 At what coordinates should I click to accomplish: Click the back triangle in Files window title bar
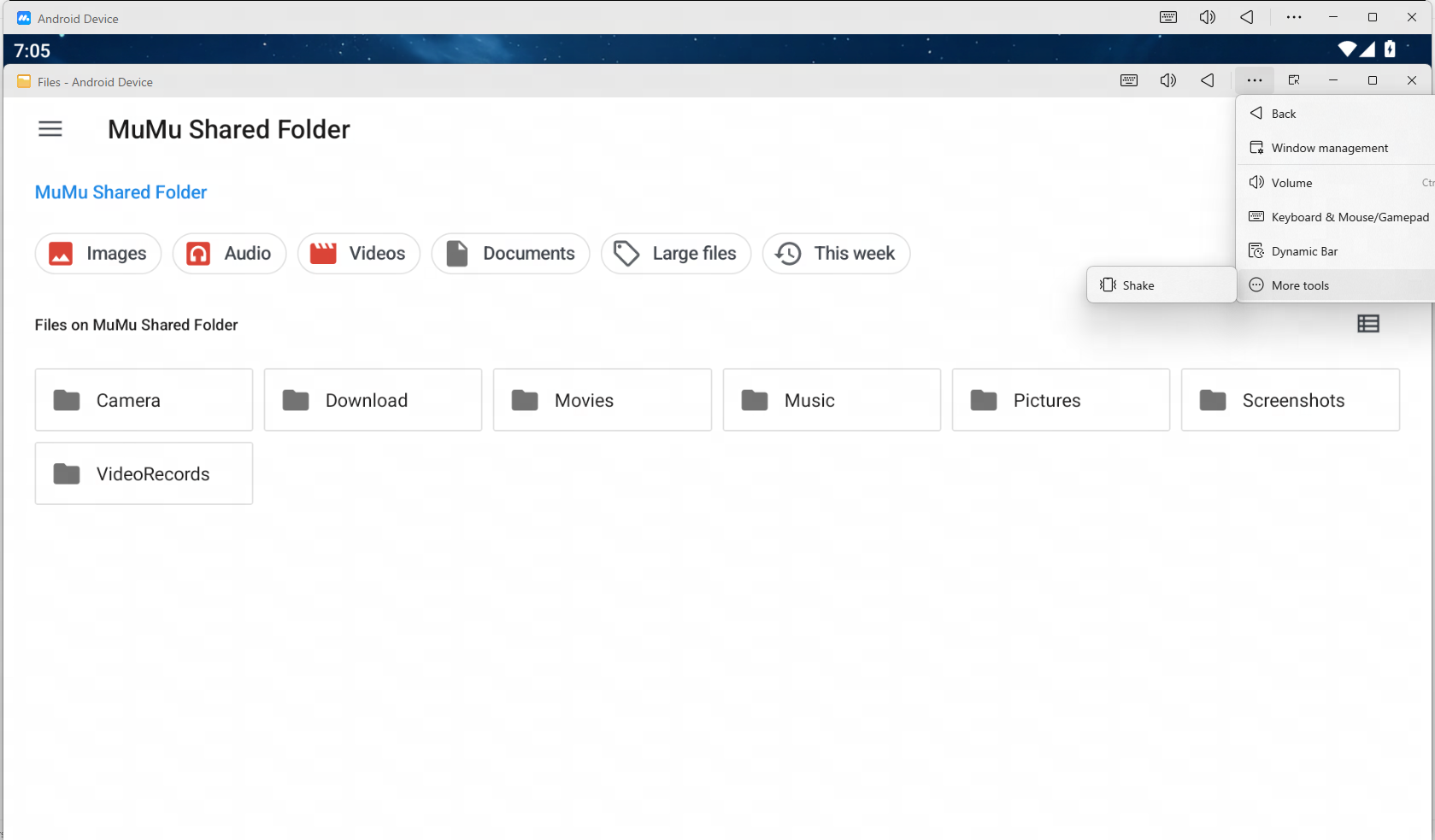1208,80
